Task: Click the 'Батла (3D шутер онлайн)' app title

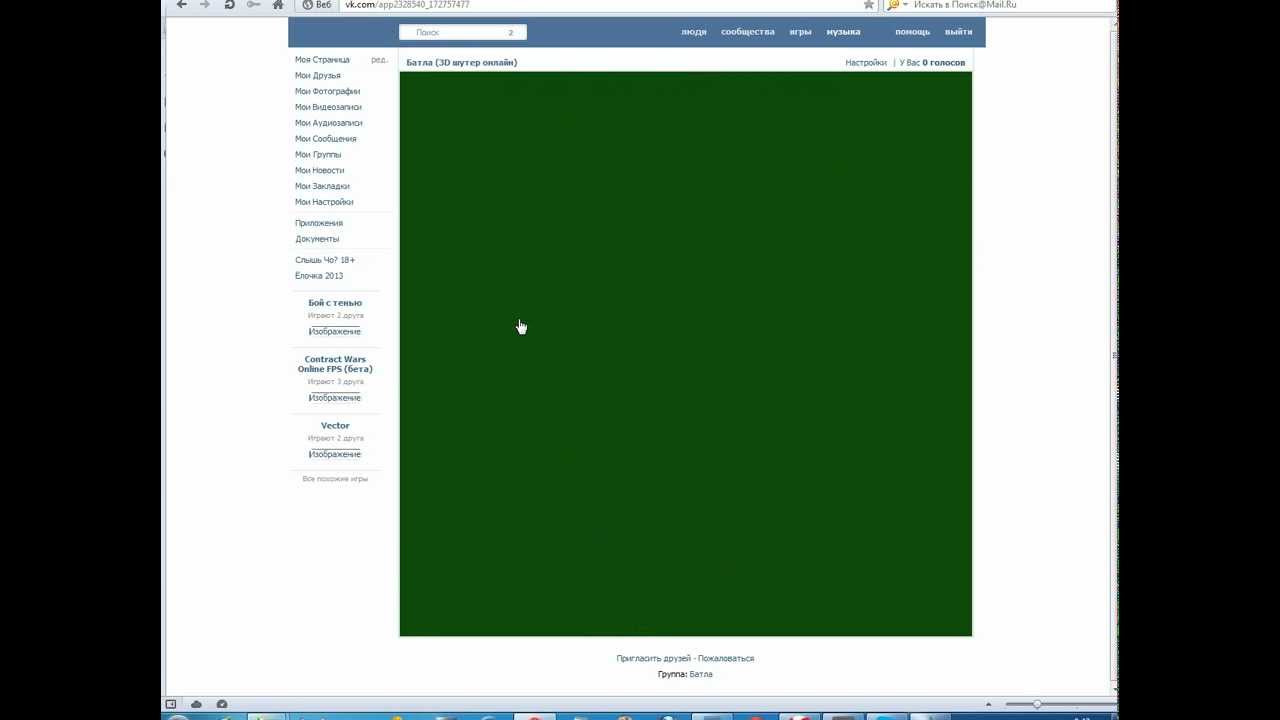Action: click(462, 63)
